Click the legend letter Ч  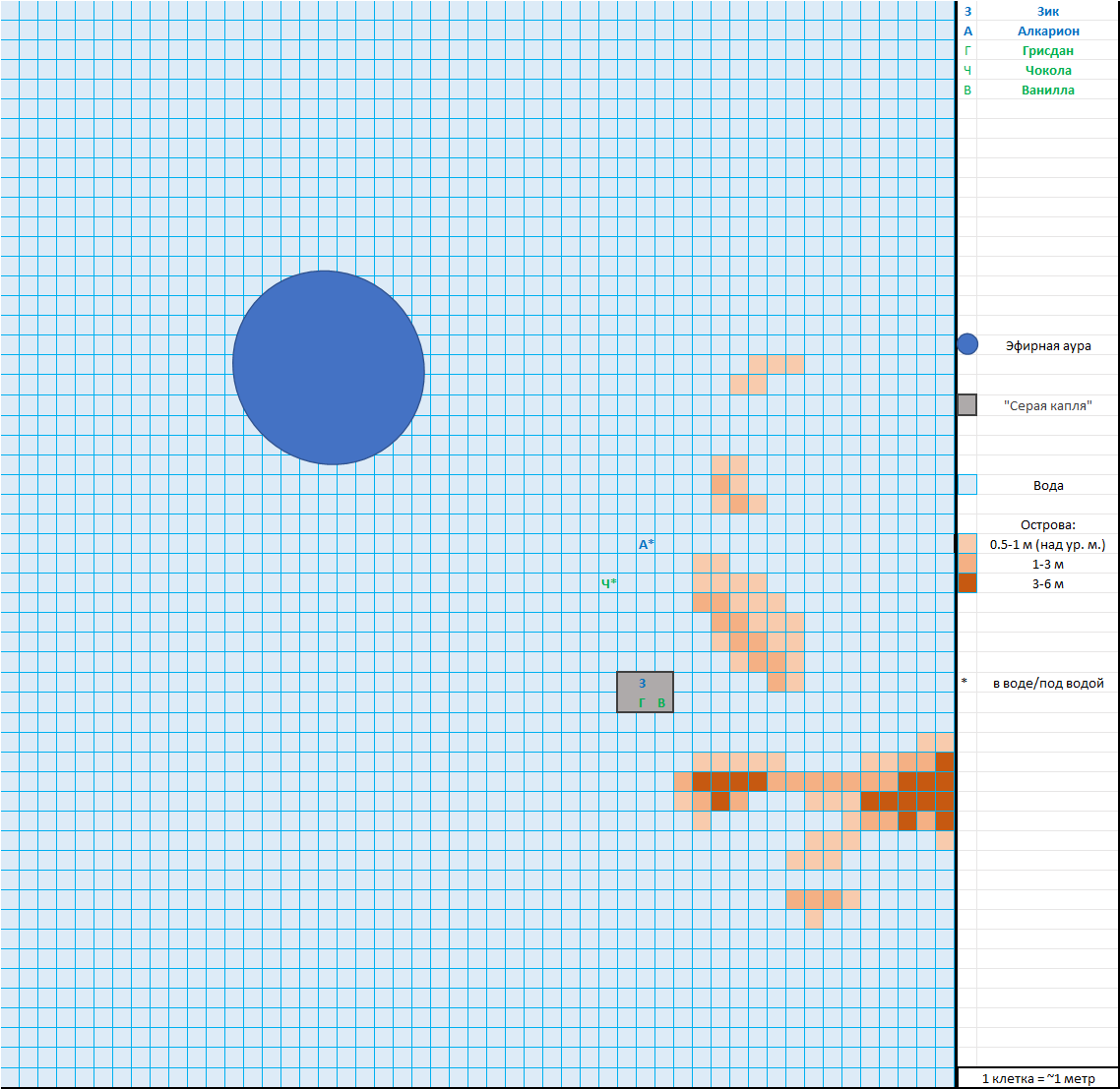pos(967,71)
